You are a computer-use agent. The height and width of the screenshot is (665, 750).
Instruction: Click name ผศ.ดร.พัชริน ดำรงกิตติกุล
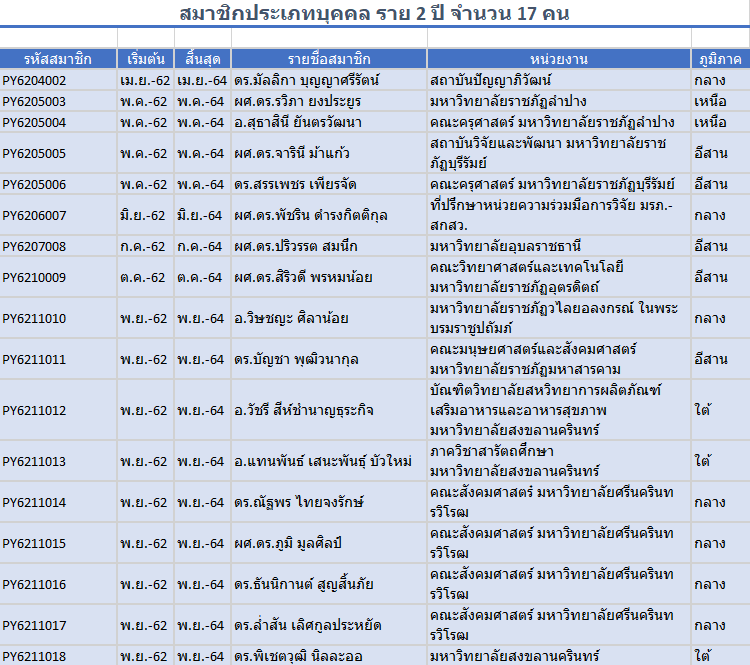tap(310, 215)
